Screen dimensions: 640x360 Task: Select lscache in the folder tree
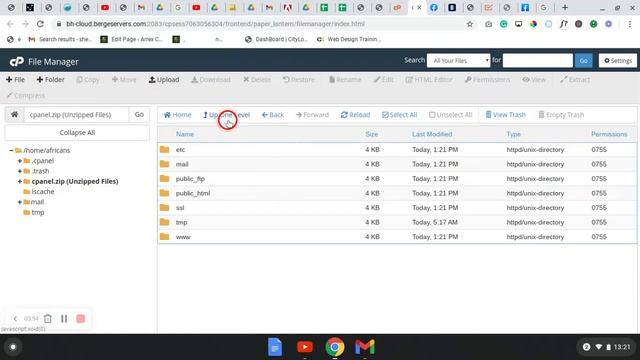(x=42, y=191)
